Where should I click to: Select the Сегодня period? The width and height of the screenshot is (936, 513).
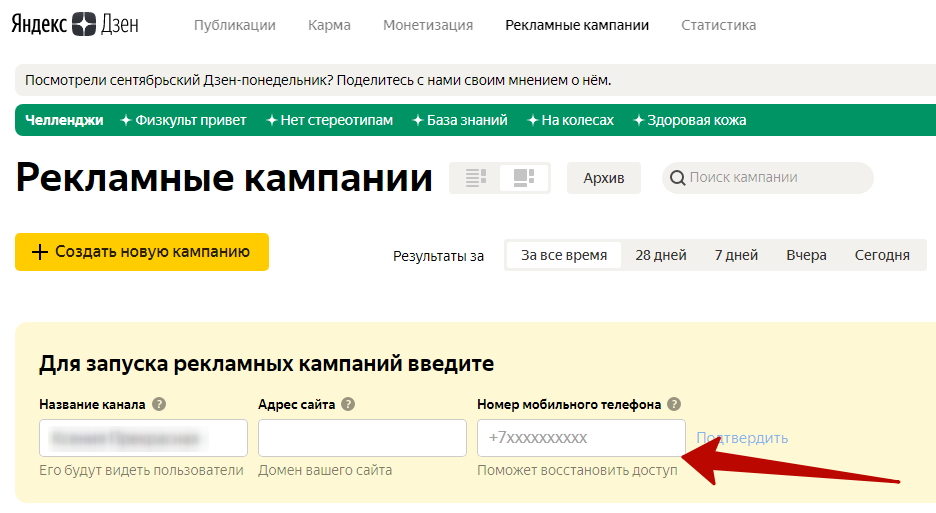point(882,255)
